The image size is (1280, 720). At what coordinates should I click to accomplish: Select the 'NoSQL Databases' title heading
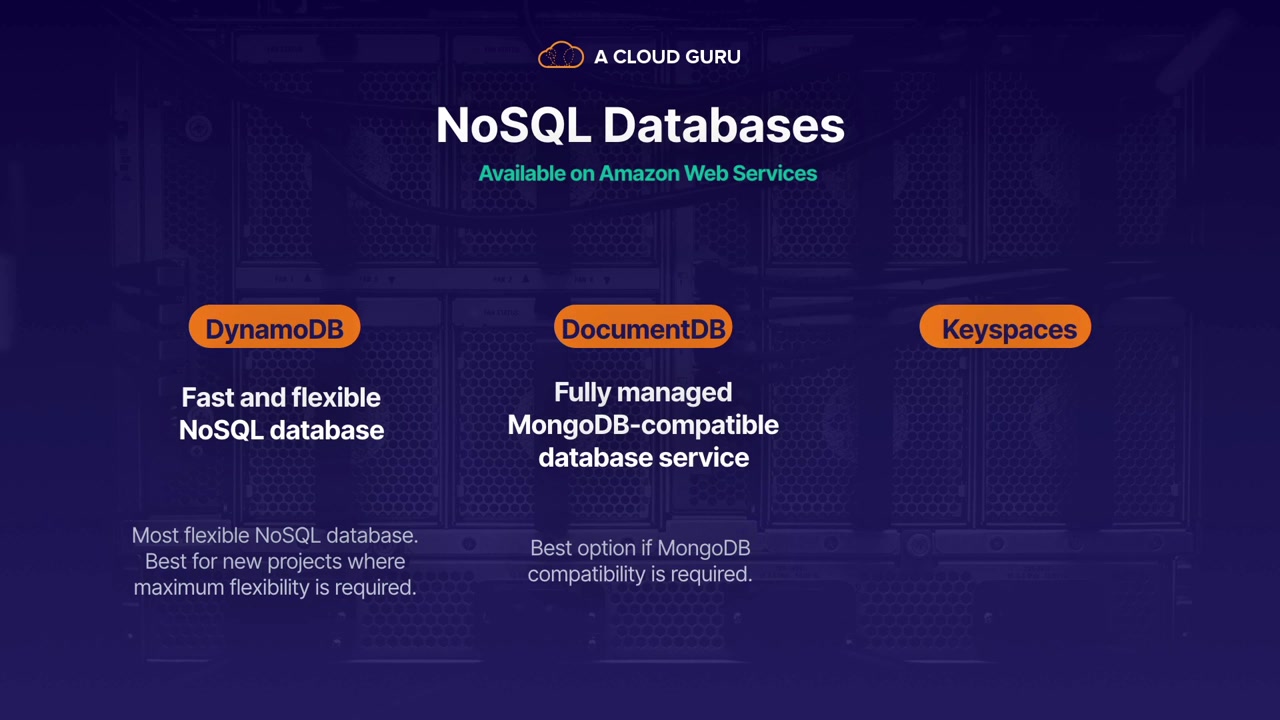[x=640, y=126]
